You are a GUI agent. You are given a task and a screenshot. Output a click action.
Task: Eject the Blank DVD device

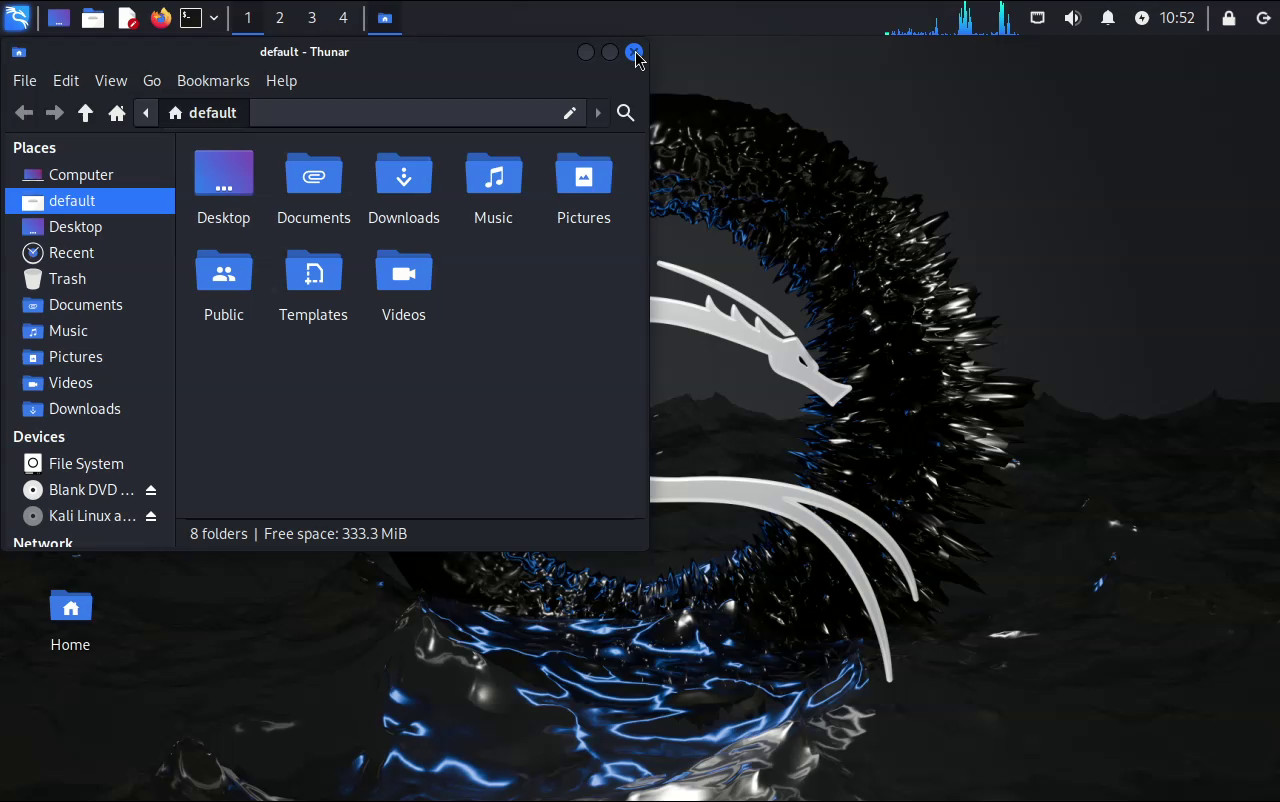tap(151, 490)
